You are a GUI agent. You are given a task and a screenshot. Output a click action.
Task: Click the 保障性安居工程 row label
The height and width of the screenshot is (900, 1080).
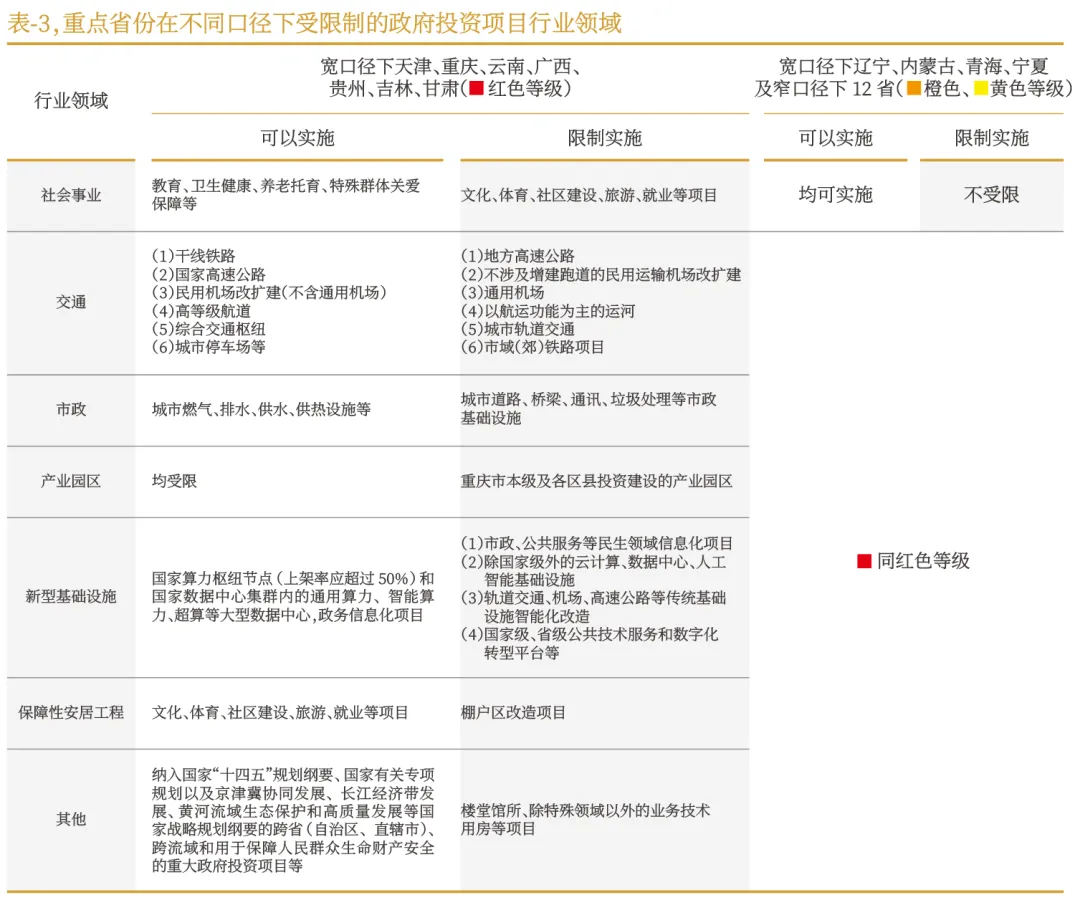click(x=71, y=713)
